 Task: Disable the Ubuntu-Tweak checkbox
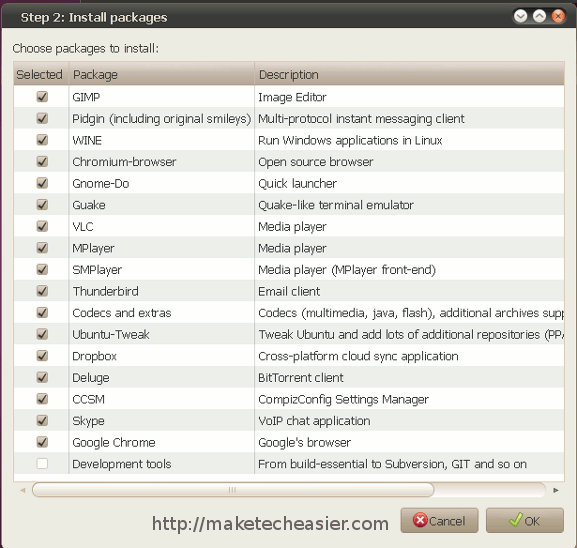(x=42, y=334)
